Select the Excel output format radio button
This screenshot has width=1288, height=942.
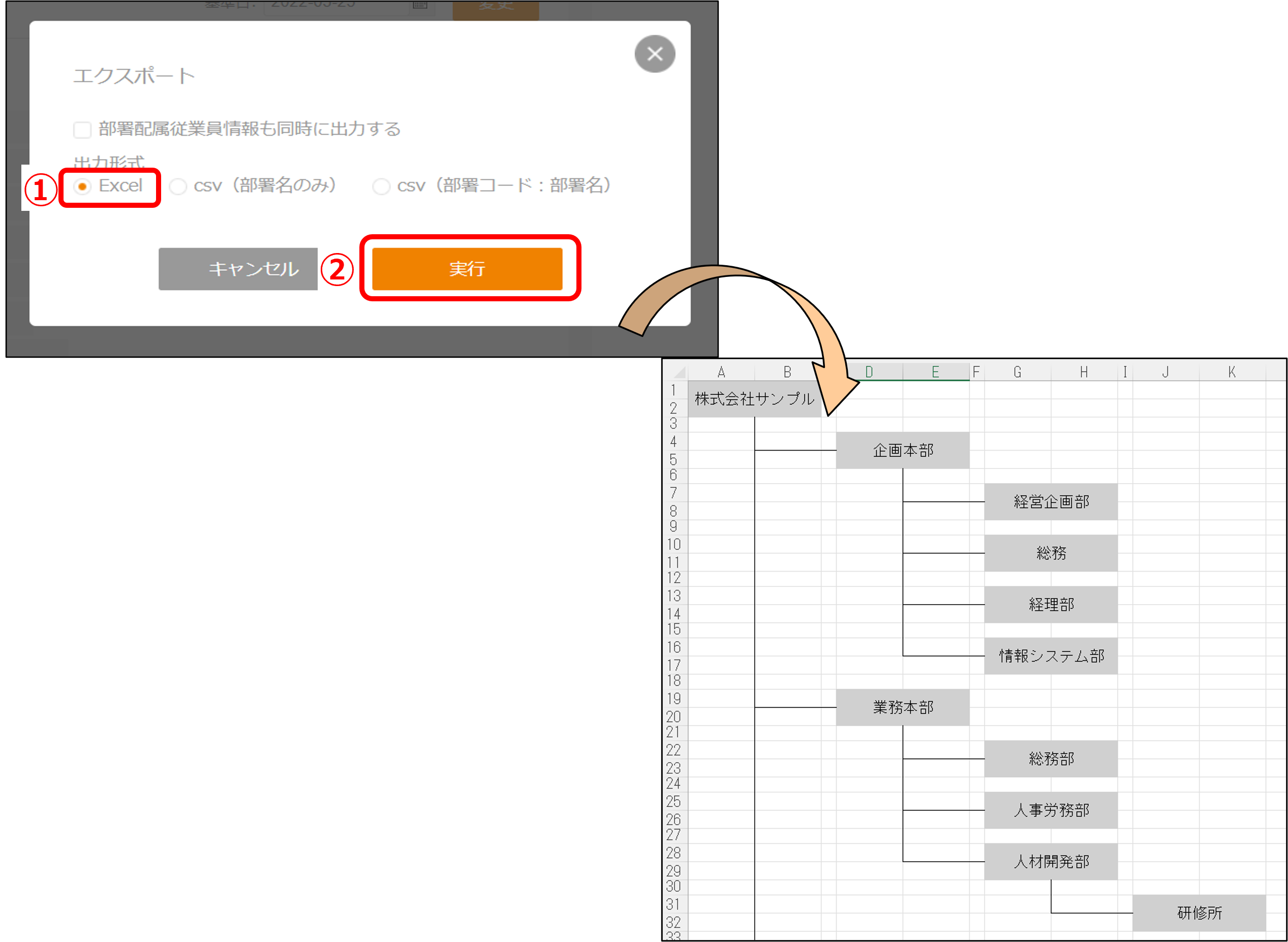pyautogui.click(x=83, y=186)
